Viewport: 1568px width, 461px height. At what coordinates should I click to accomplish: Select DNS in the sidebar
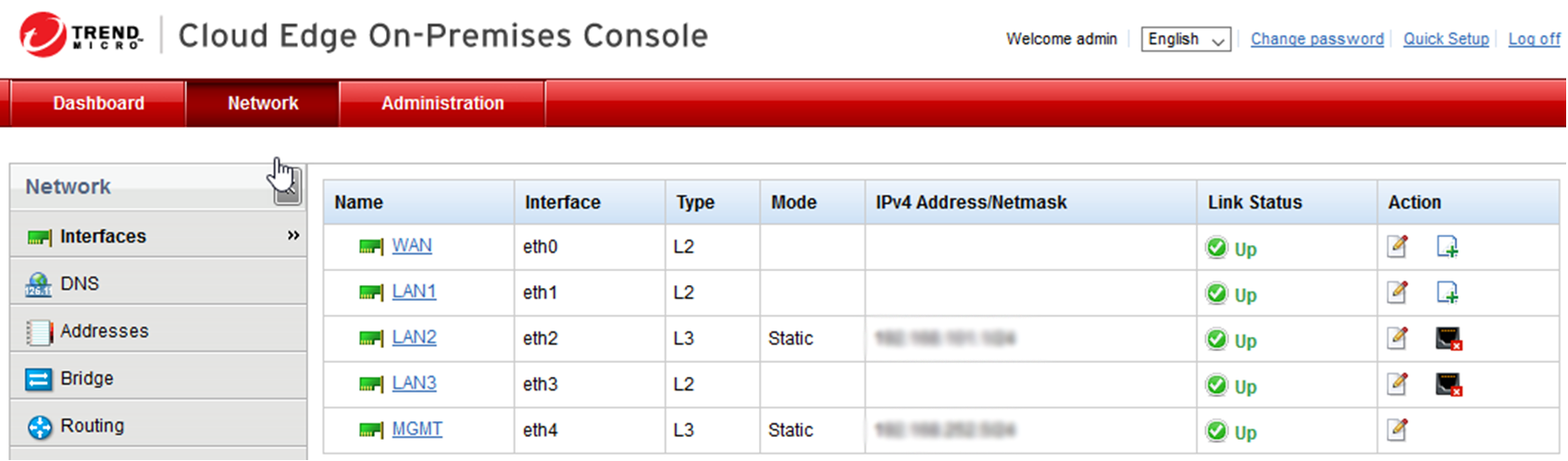coord(80,283)
